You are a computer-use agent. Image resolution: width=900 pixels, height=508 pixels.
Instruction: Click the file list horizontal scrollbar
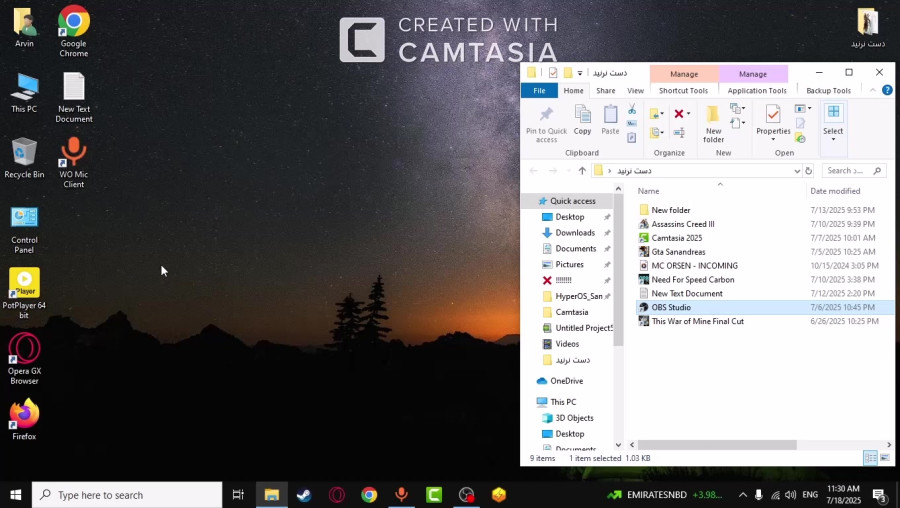(x=717, y=445)
